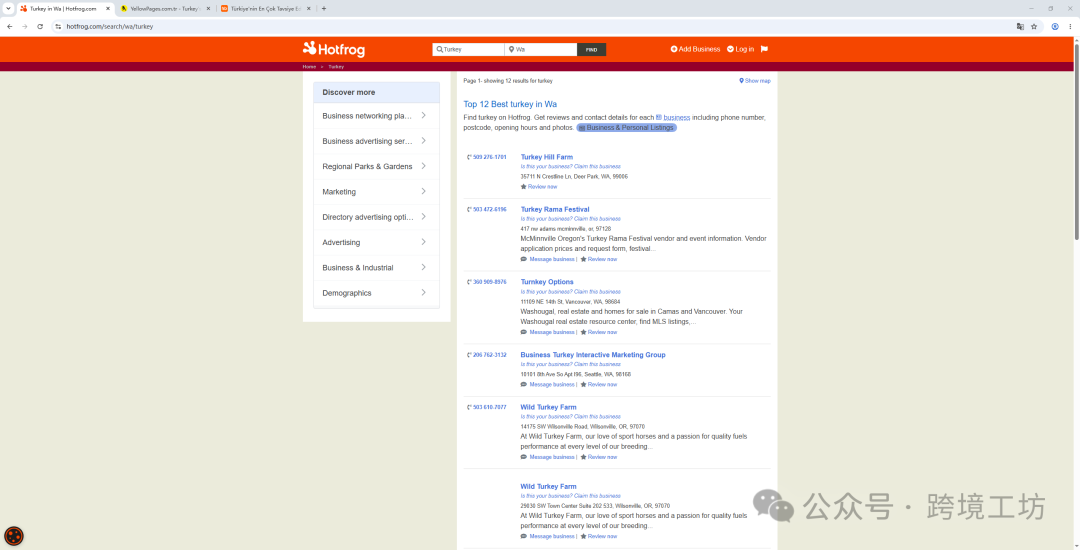The width and height of the screenshot is (1080, 550).
Task: Expand the Marketing category
Action: coord(376,191)
